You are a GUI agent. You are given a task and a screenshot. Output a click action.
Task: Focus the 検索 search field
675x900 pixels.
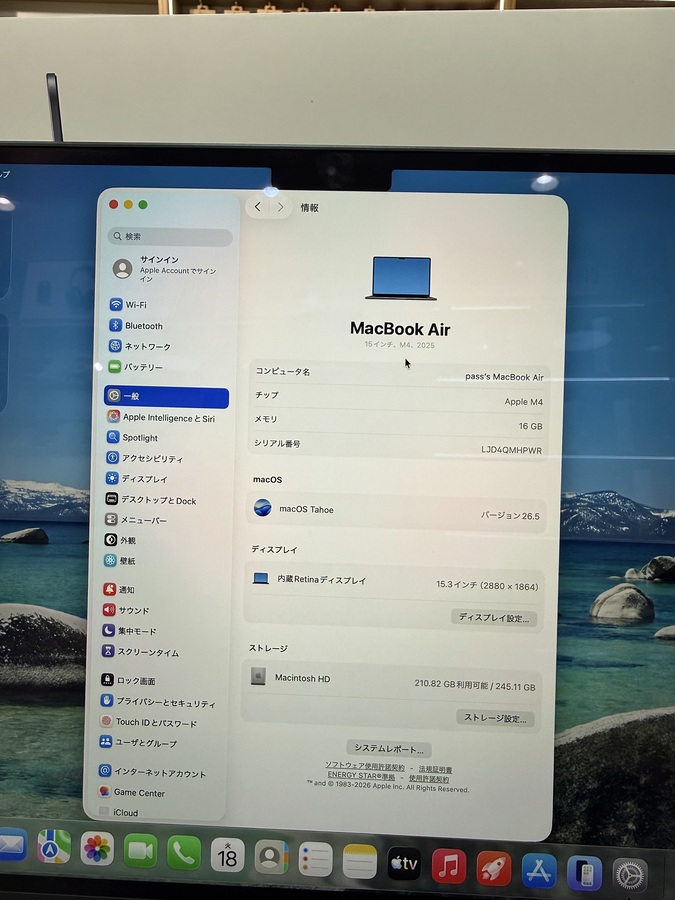(170, 236)
